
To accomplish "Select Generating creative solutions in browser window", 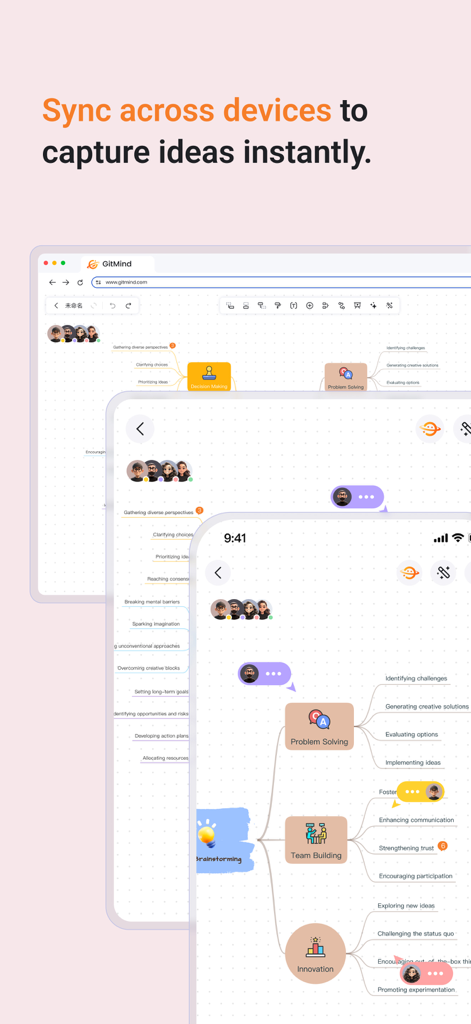I will [x=412, y=365].
